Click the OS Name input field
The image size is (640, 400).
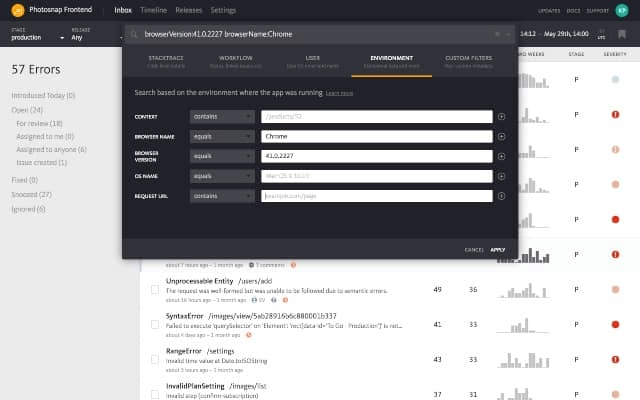coord(377,176)
